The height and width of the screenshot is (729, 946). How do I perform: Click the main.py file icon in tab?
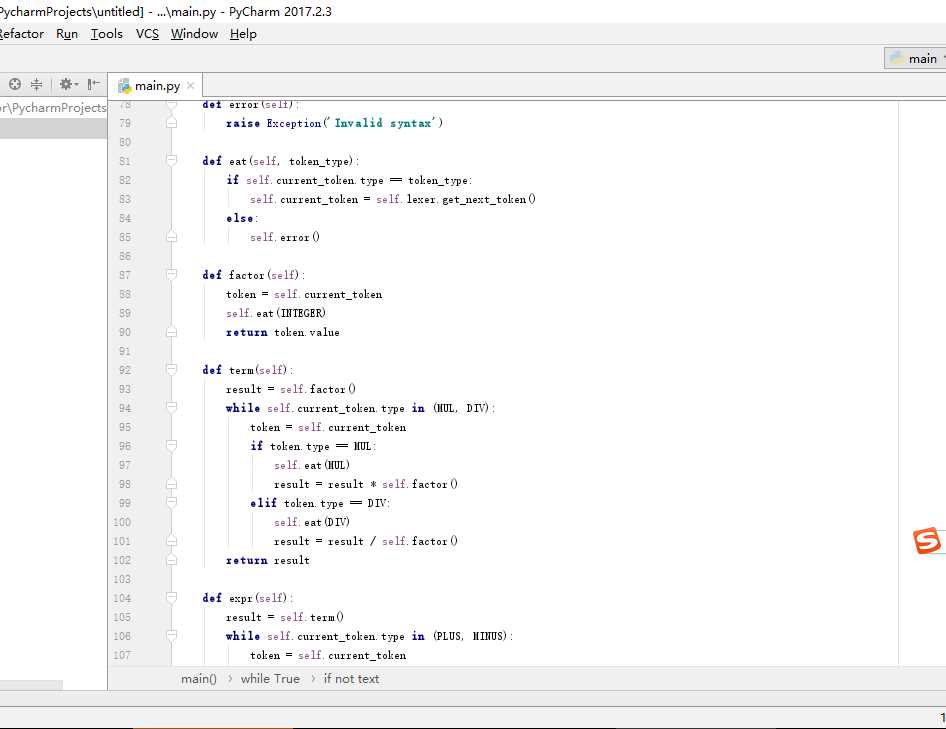point(124,86)
